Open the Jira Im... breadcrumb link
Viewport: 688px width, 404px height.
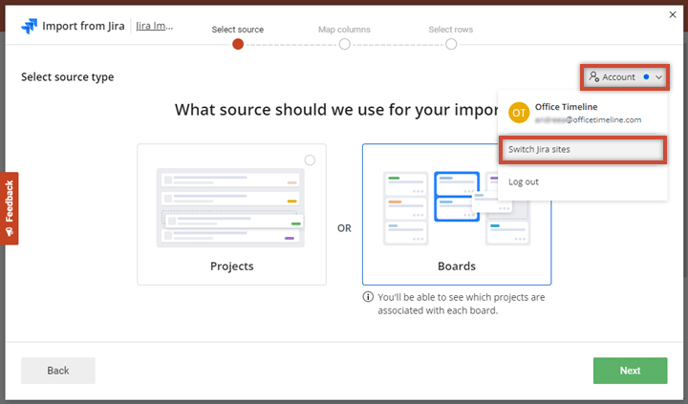pos(154,26)
